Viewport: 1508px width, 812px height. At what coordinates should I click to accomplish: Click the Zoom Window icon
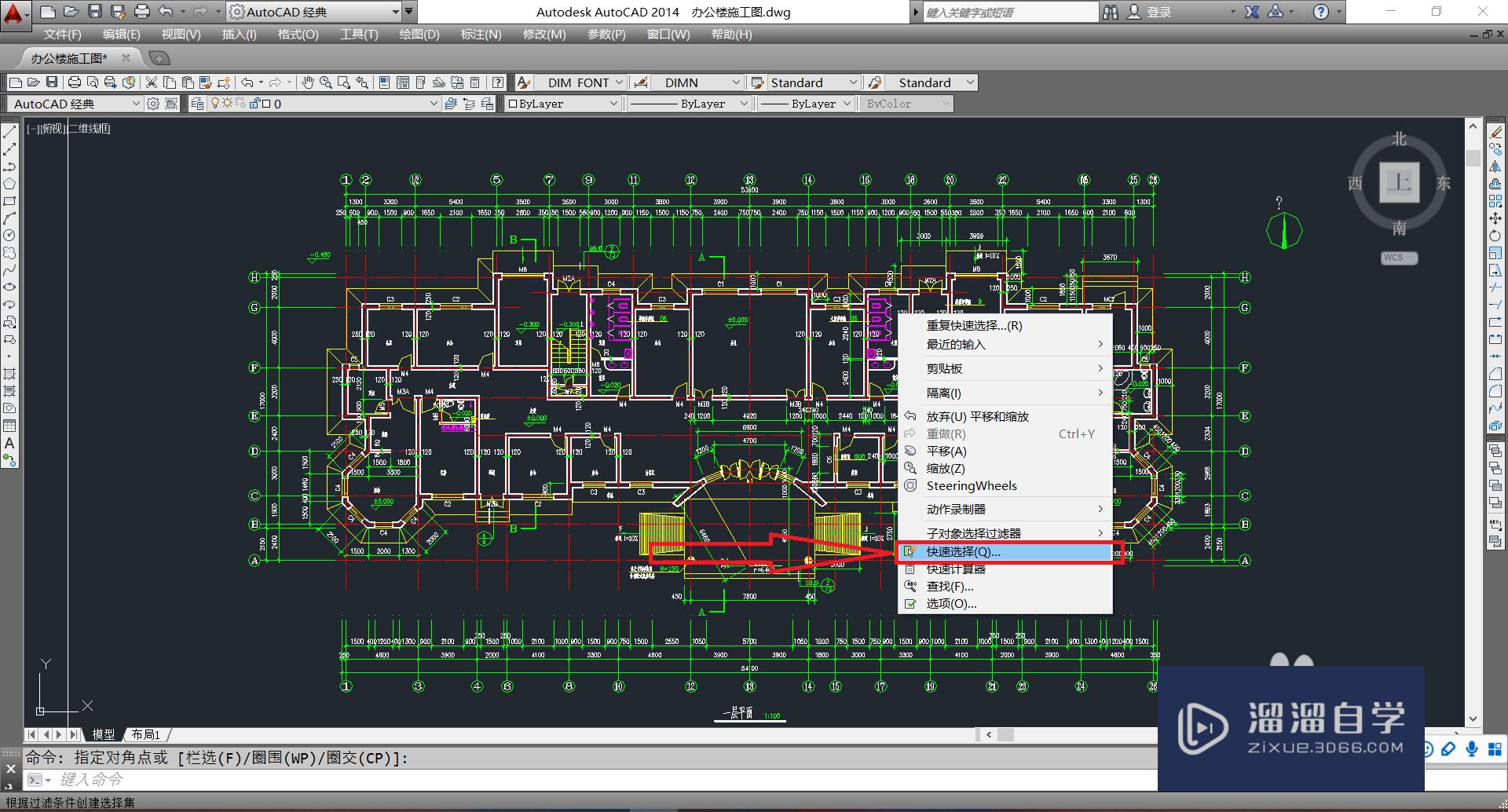[x=343, y=82]
